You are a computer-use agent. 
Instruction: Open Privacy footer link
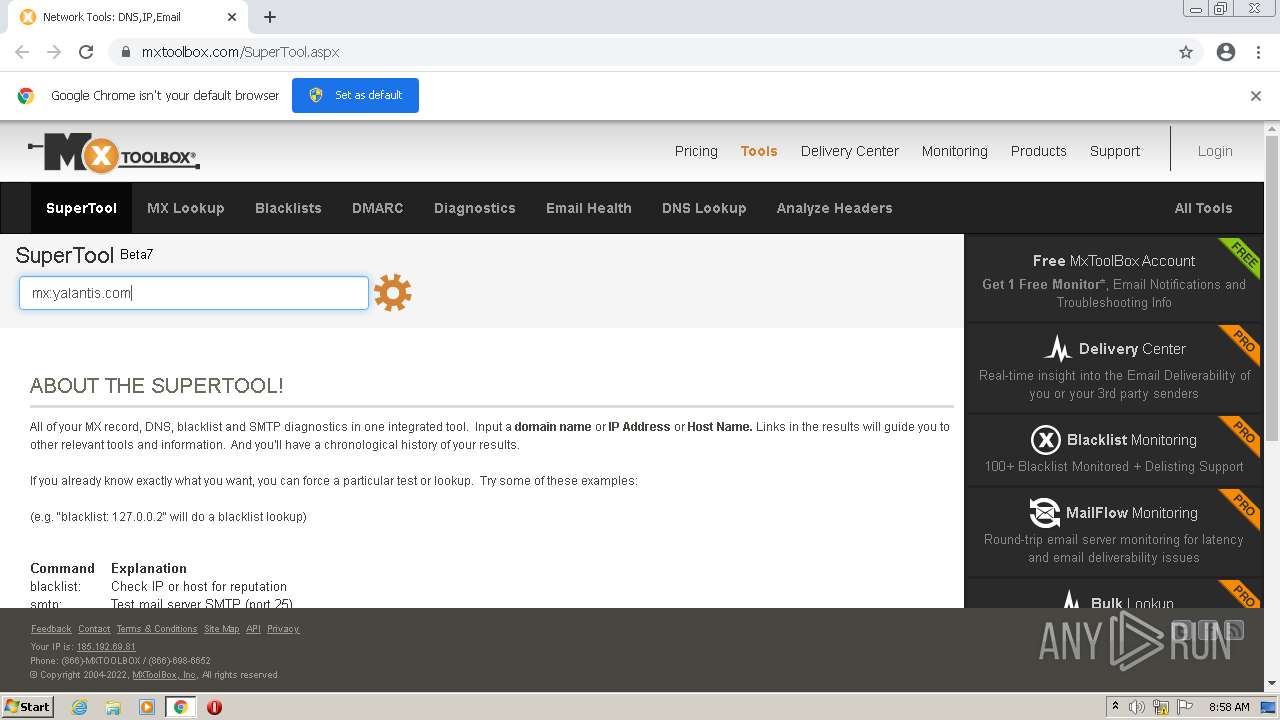coord(283,629)
